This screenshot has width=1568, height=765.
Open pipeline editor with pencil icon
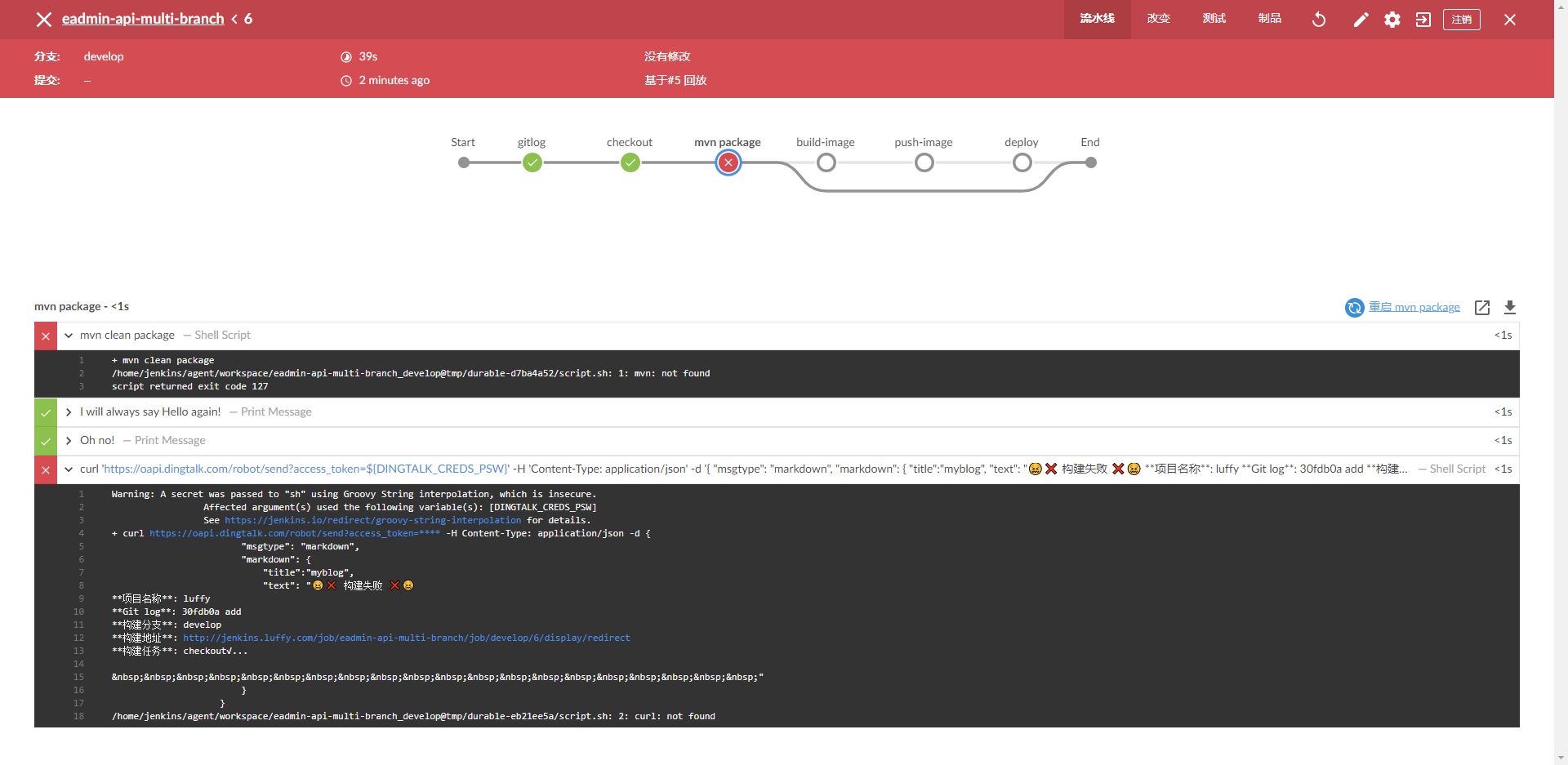coord(1361,20)
